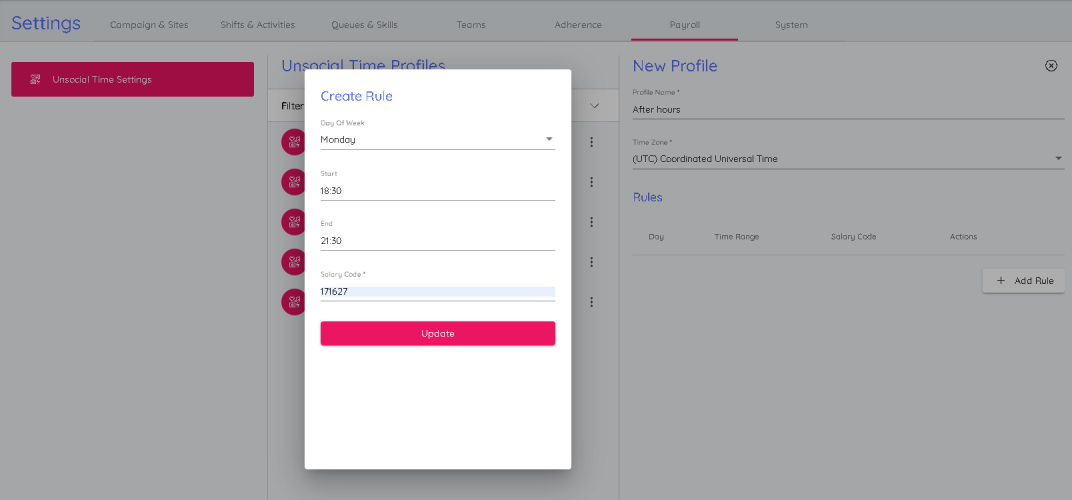Image resolution: width=1072 pixels, height=500 pixels.
Task: Click the first profile's pink avatar icon
Action: [x=293, y=142]
